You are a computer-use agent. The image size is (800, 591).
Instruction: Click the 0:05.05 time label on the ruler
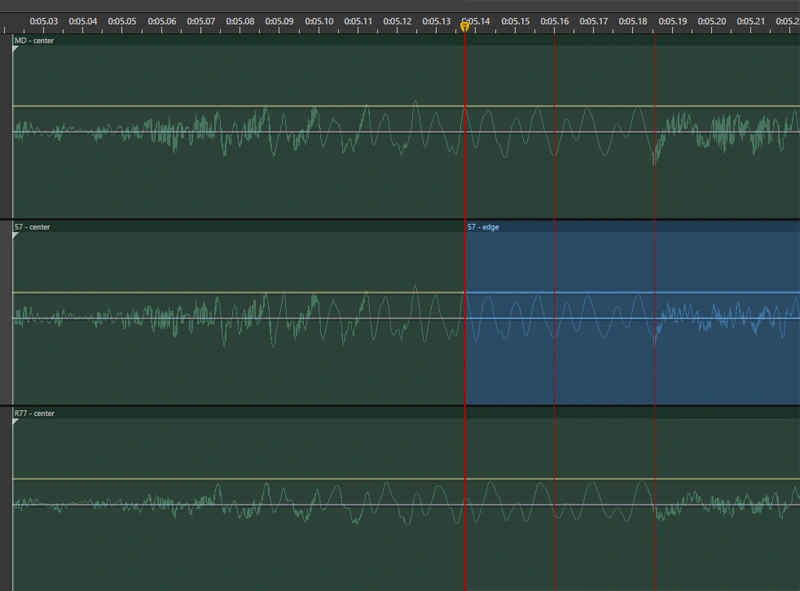coord(122,21)
